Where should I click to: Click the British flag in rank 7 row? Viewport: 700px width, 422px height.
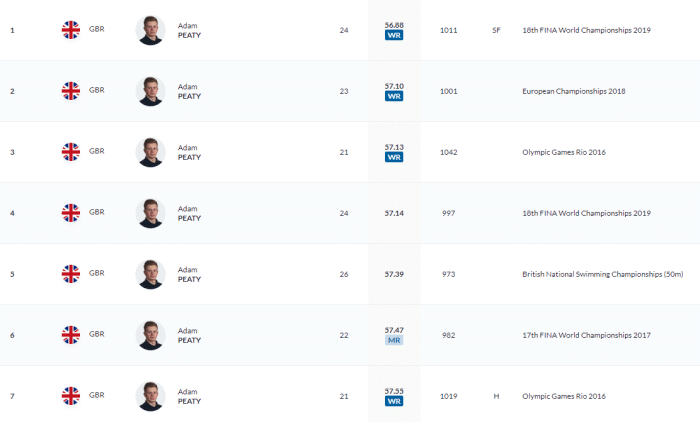[71, 395]
